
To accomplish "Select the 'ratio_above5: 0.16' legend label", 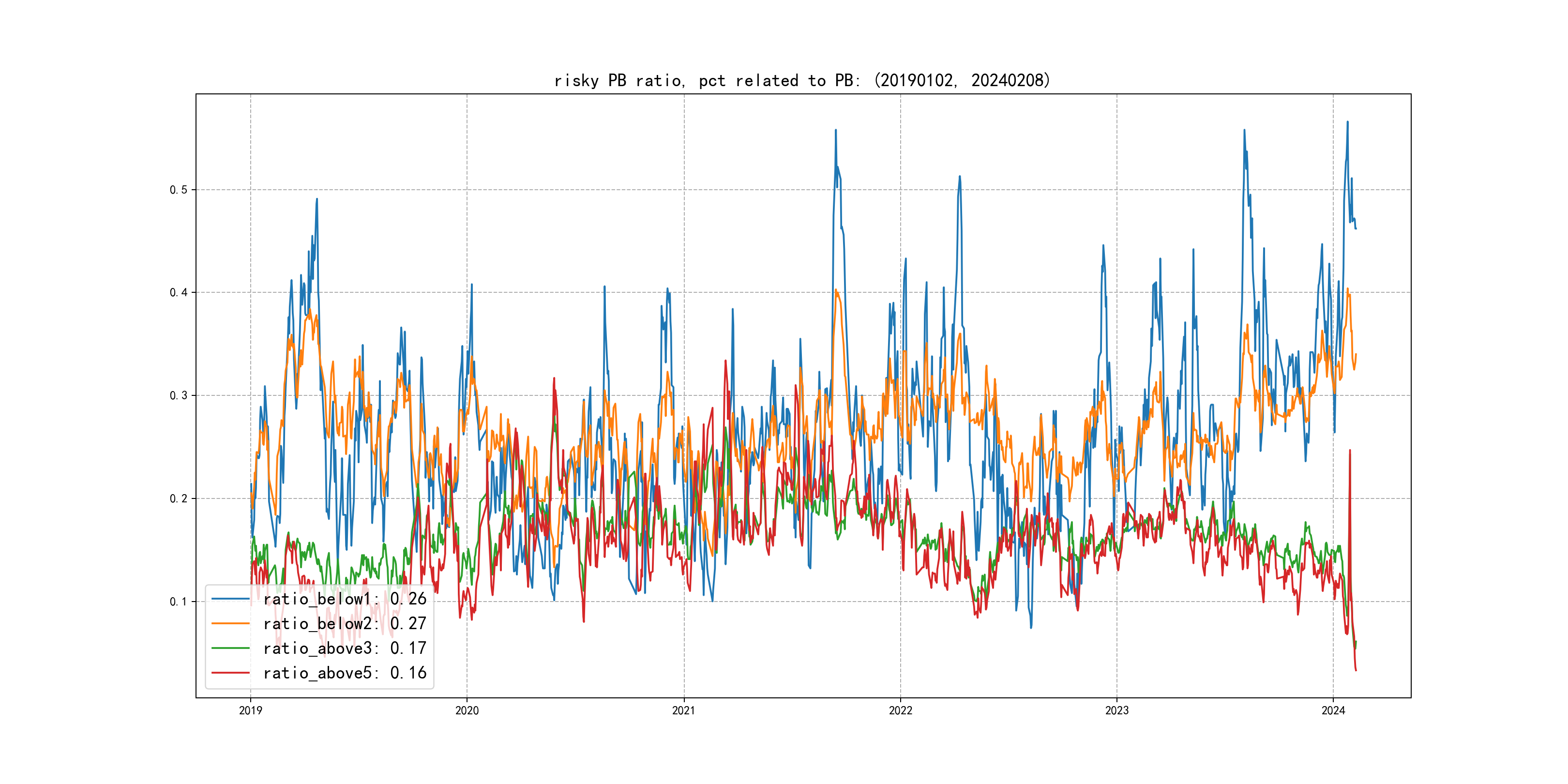I will (x=345, y=673).
